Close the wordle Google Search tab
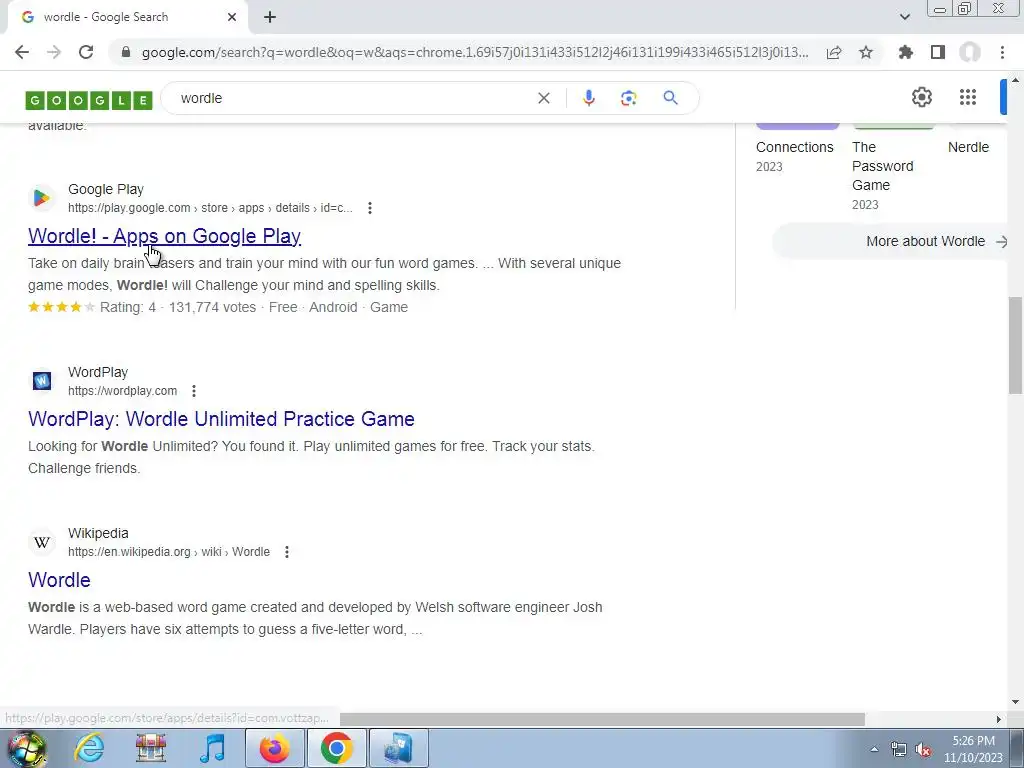The width and height of the screenshot is (1024, 768). click(x=232, y=17)
